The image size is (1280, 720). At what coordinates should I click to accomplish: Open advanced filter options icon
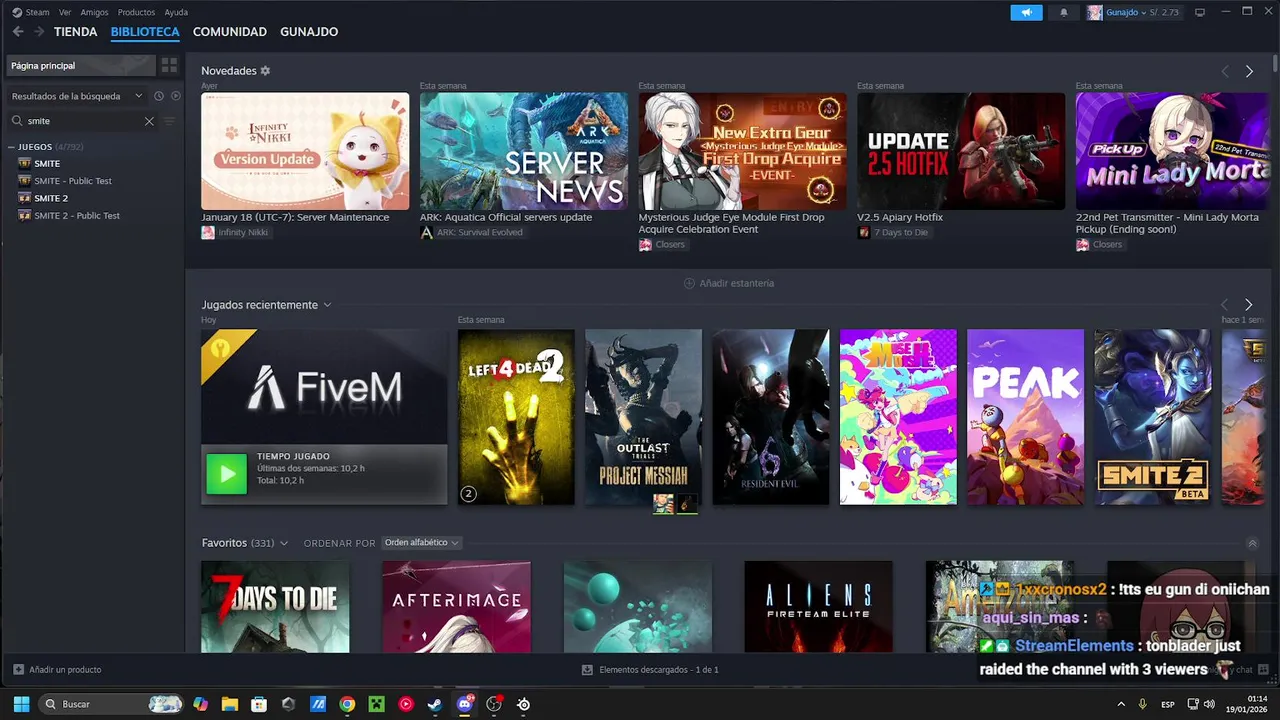(x=169, y=121)
